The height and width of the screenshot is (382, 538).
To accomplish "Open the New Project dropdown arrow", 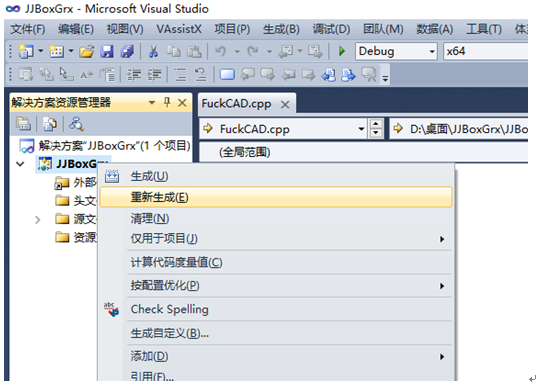I will coord(40,51).
